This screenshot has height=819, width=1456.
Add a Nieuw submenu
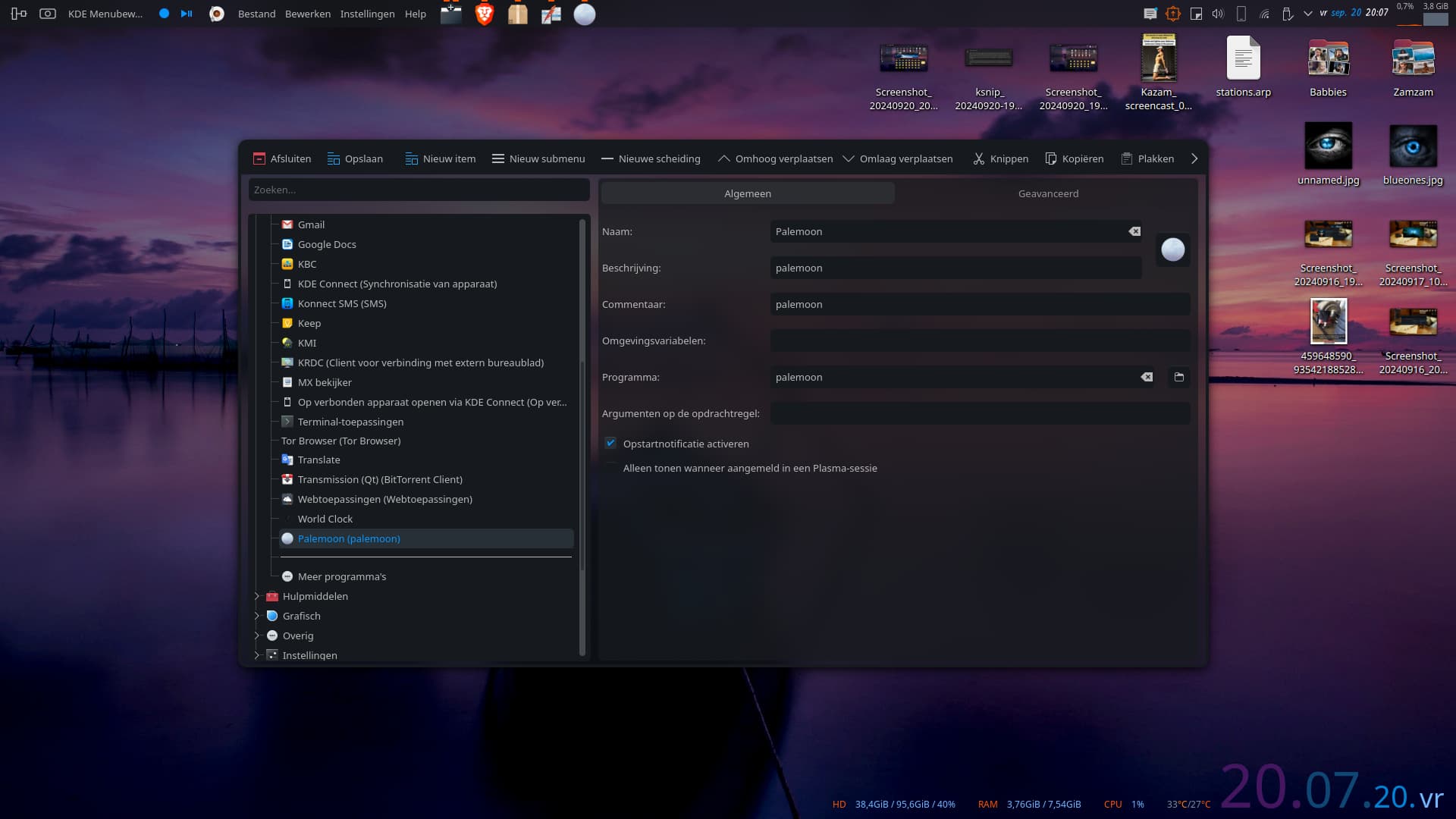coord(538,158)
